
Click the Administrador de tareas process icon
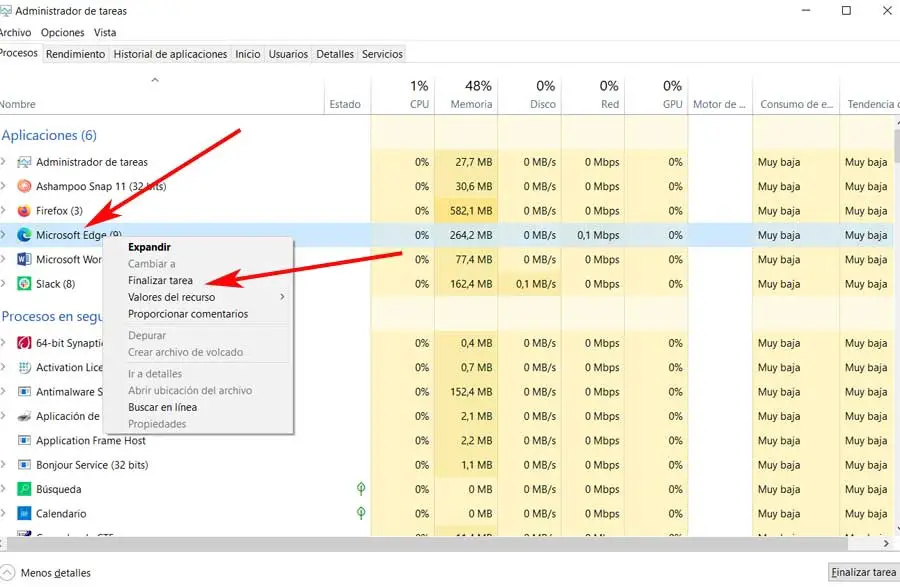pos(24,162)
